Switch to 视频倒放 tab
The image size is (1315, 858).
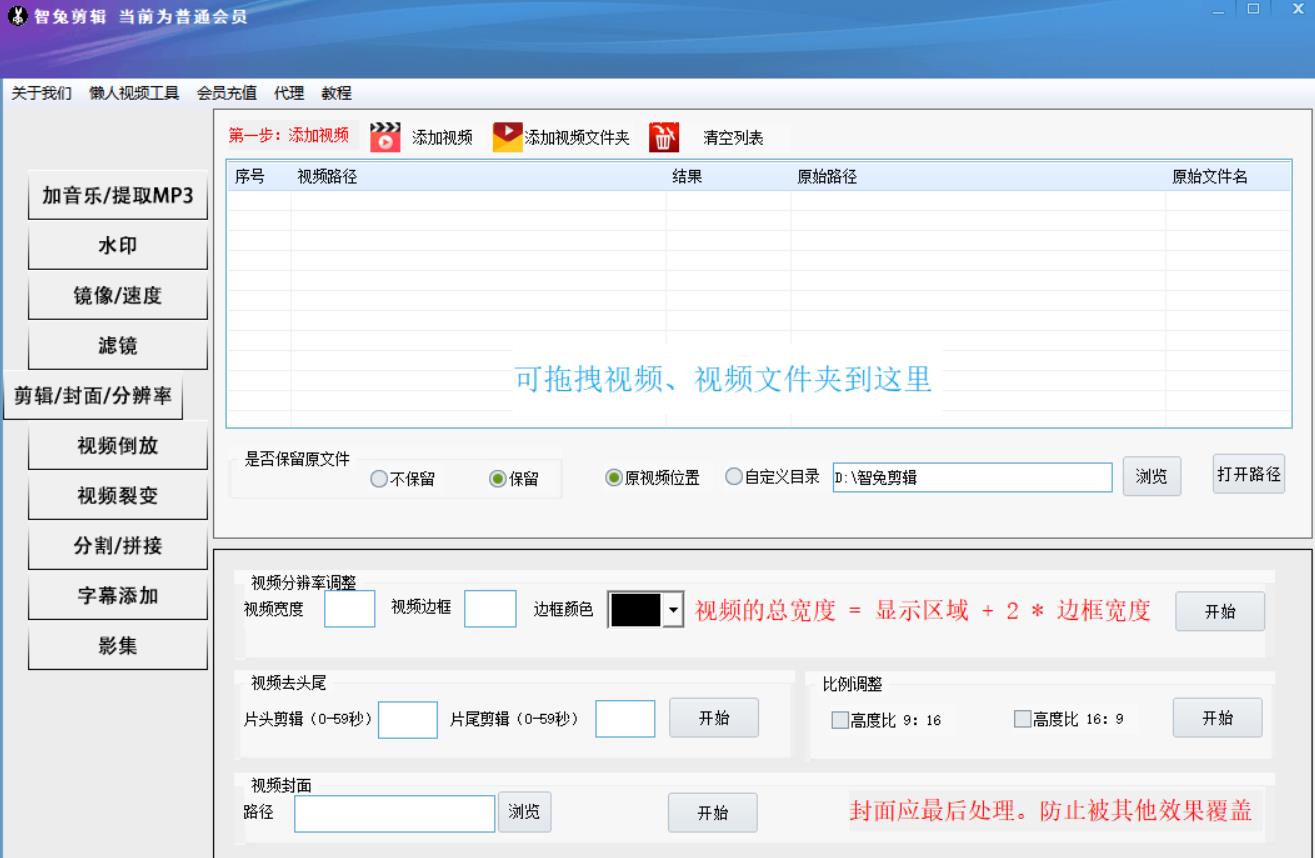(x=117, y=446)
